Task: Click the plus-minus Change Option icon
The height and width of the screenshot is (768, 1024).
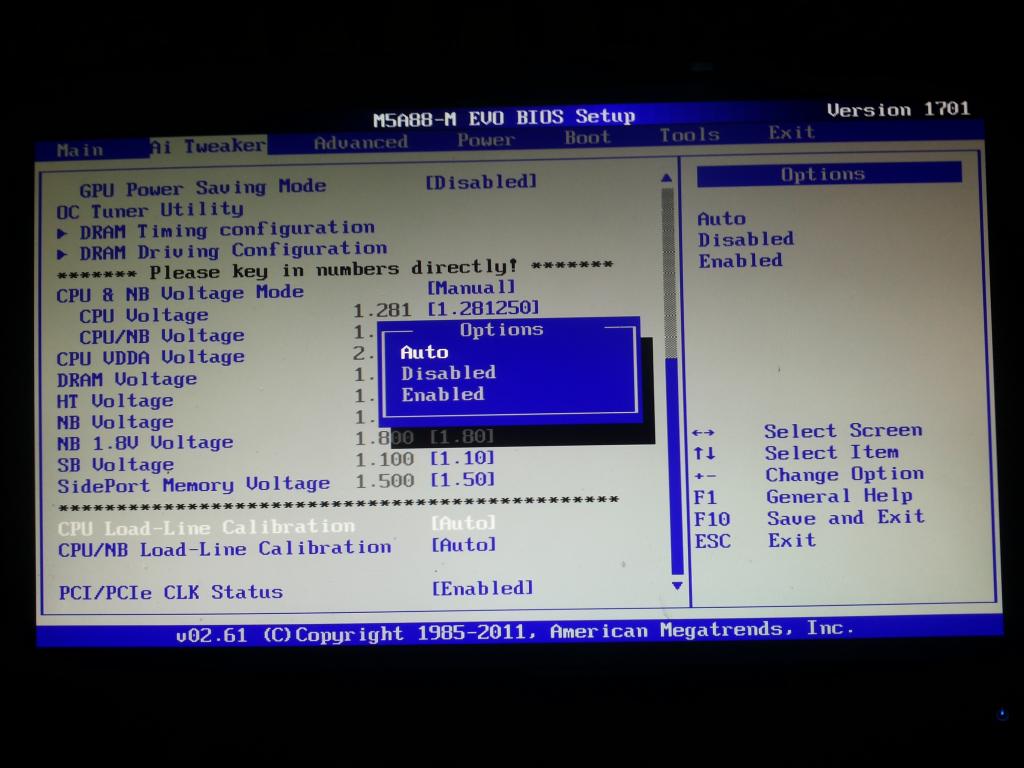Action: coord(704,476)
